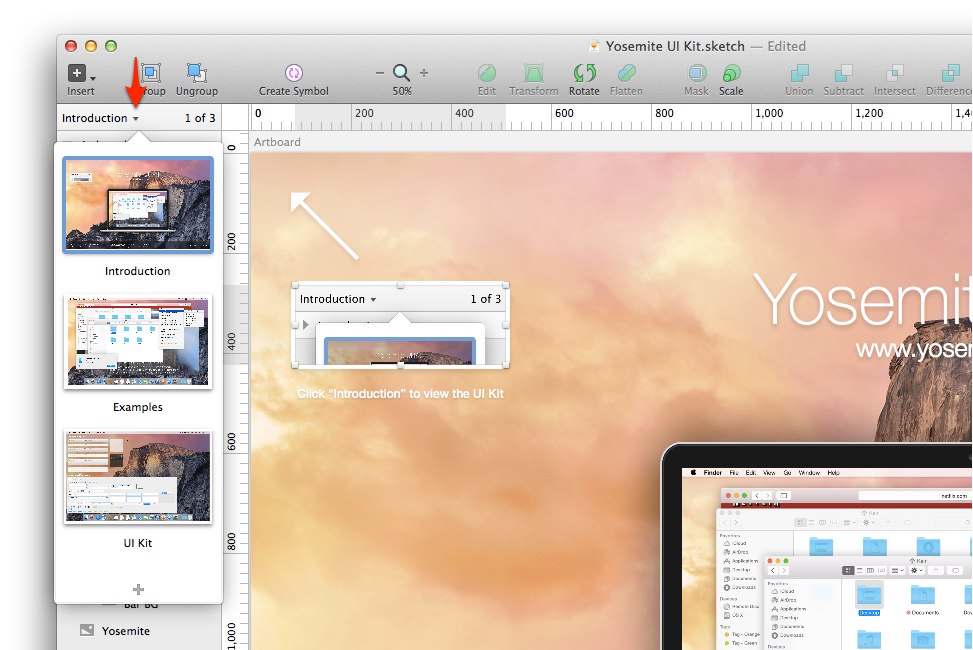Click the Group toolbar icon
The image size is (973, 650).
coord(151,73)
